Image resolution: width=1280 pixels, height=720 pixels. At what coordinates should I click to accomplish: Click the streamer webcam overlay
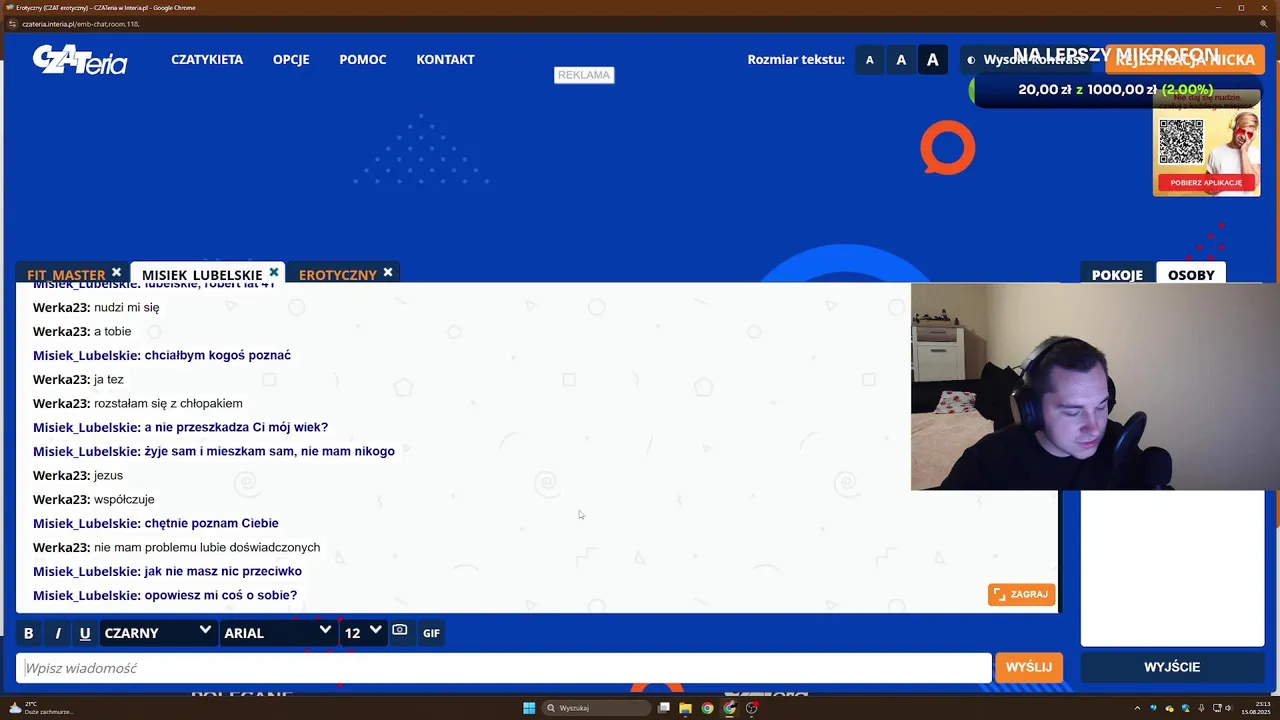[x=1095, y=387]
